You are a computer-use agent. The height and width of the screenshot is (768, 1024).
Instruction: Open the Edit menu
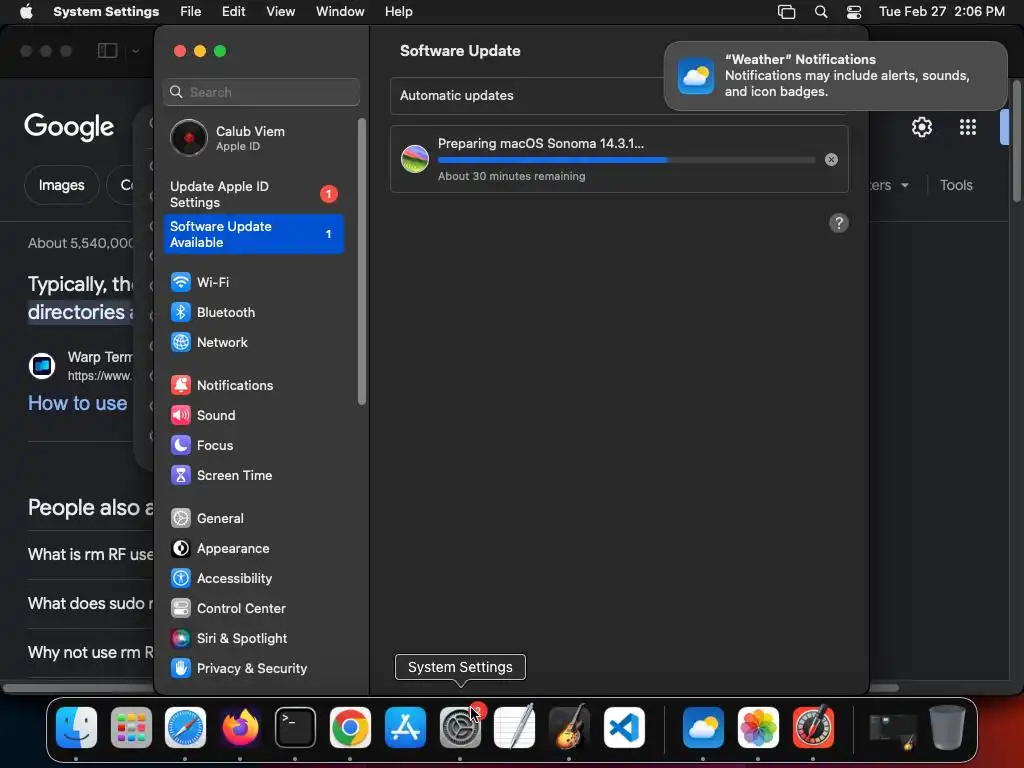point(233,12)
